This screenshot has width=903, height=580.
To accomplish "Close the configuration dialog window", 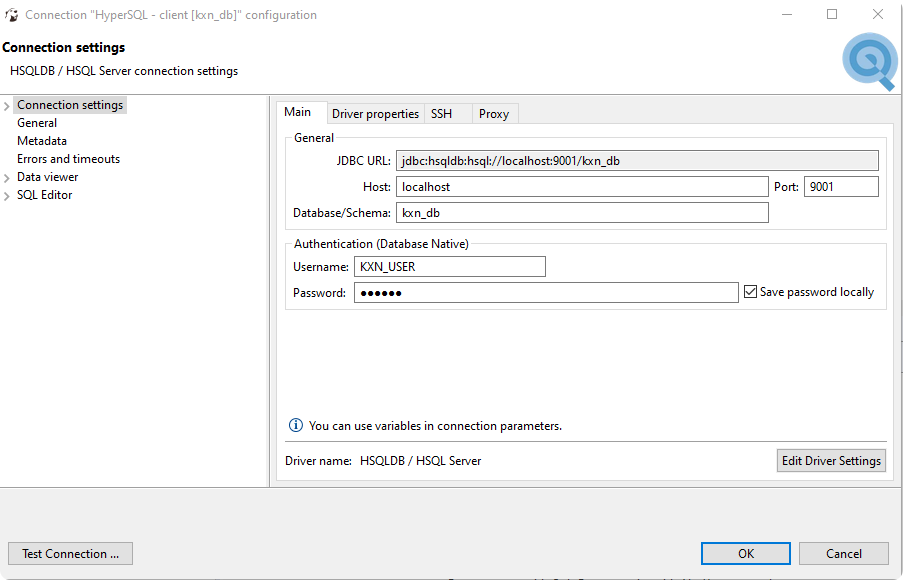I will (878, 14).
